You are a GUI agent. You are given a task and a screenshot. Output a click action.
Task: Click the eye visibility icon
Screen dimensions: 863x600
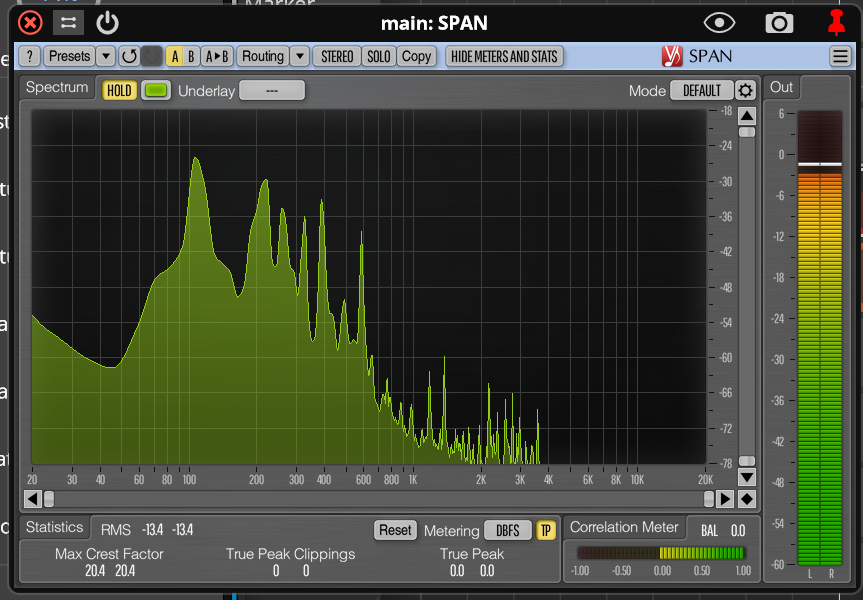pos(719,23)
